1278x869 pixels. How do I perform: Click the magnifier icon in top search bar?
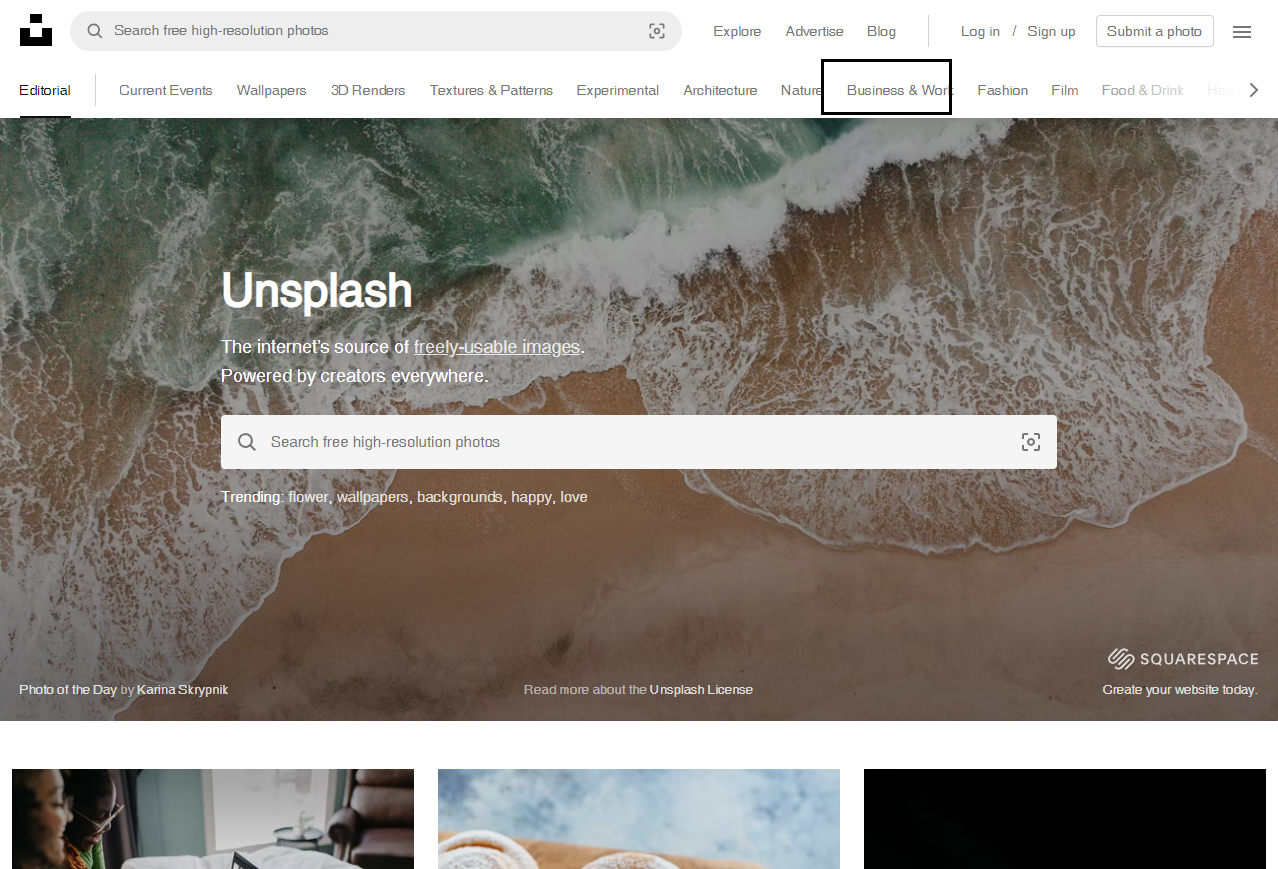[x=95, y=31]
